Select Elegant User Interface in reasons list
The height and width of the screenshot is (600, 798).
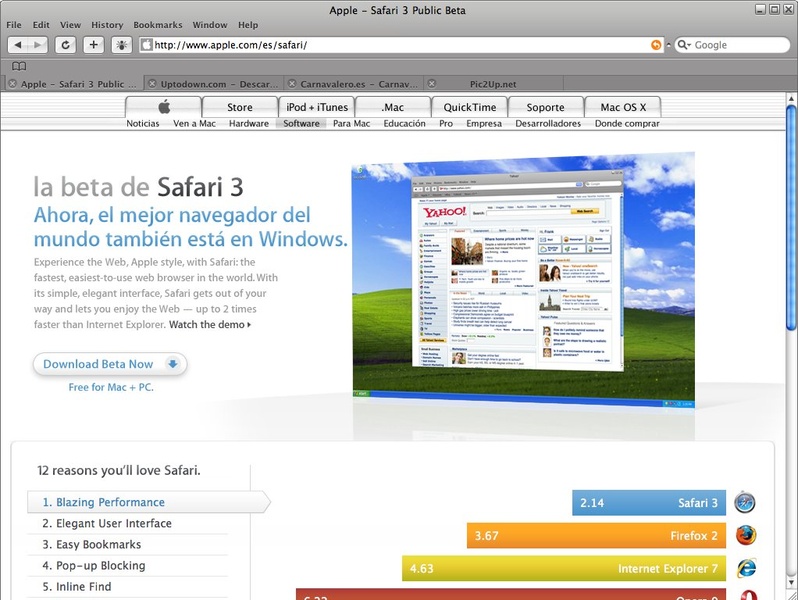coord(107,523)
